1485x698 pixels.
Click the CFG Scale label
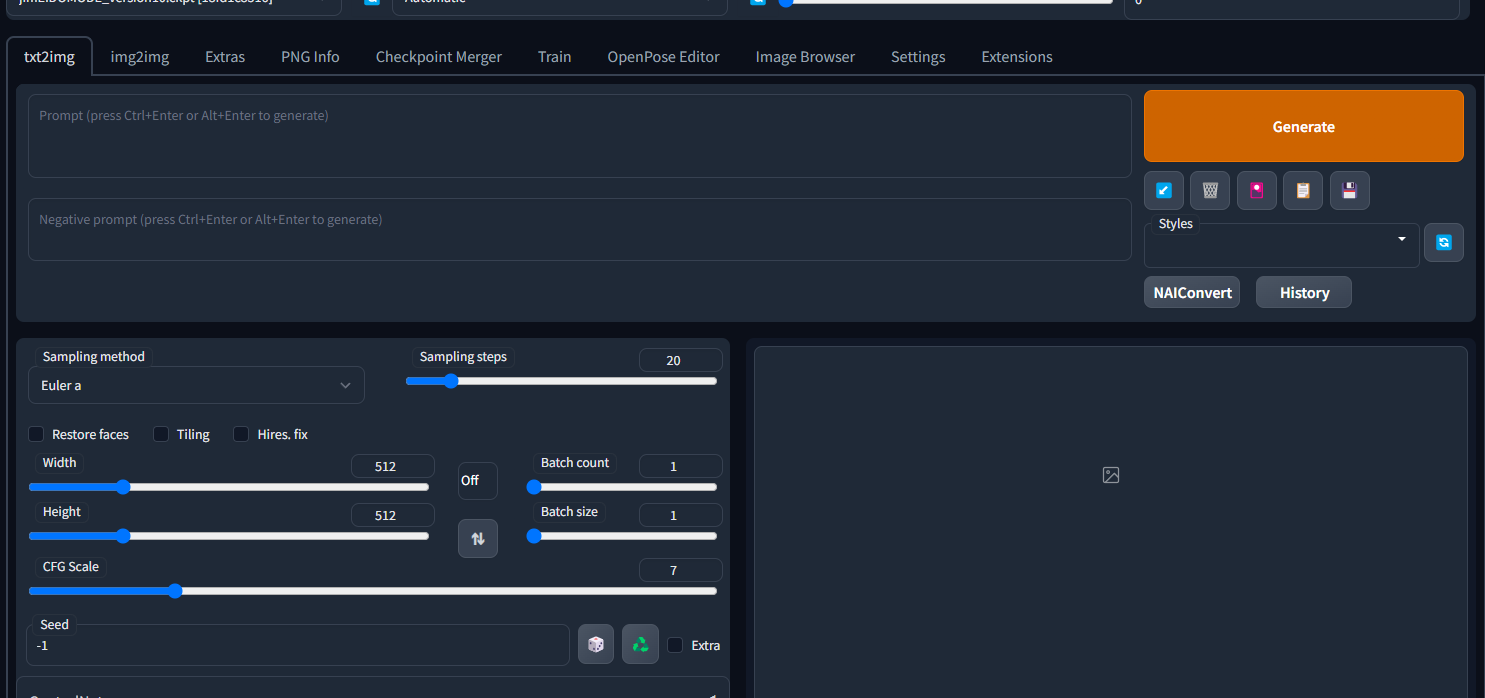(71, 566)
